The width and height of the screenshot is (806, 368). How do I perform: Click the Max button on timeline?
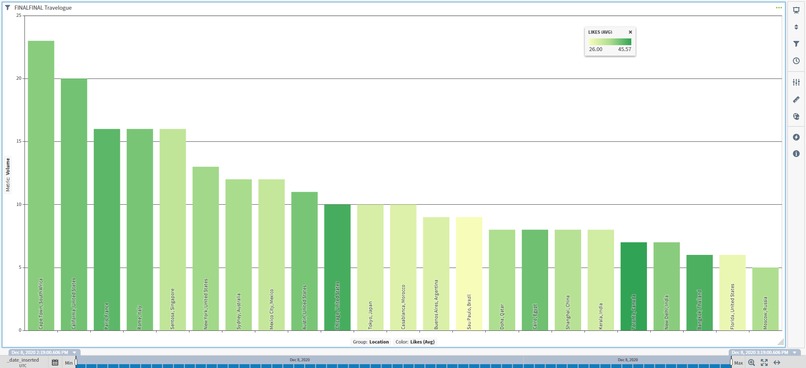739,363
